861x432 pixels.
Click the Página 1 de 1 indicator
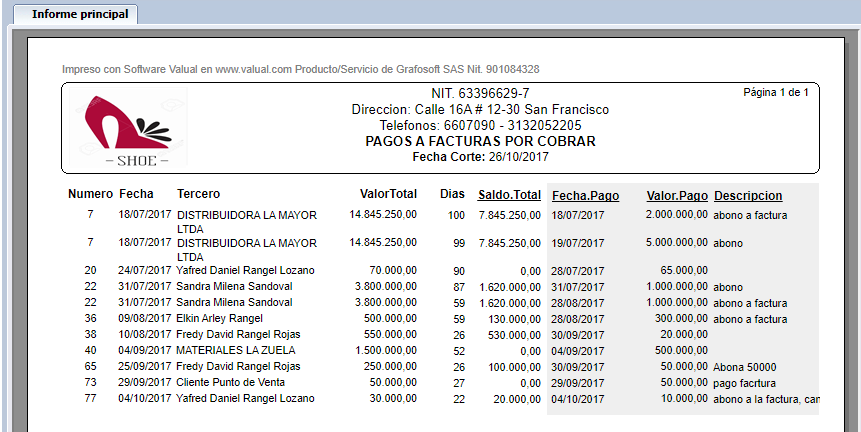pos(775,93)
